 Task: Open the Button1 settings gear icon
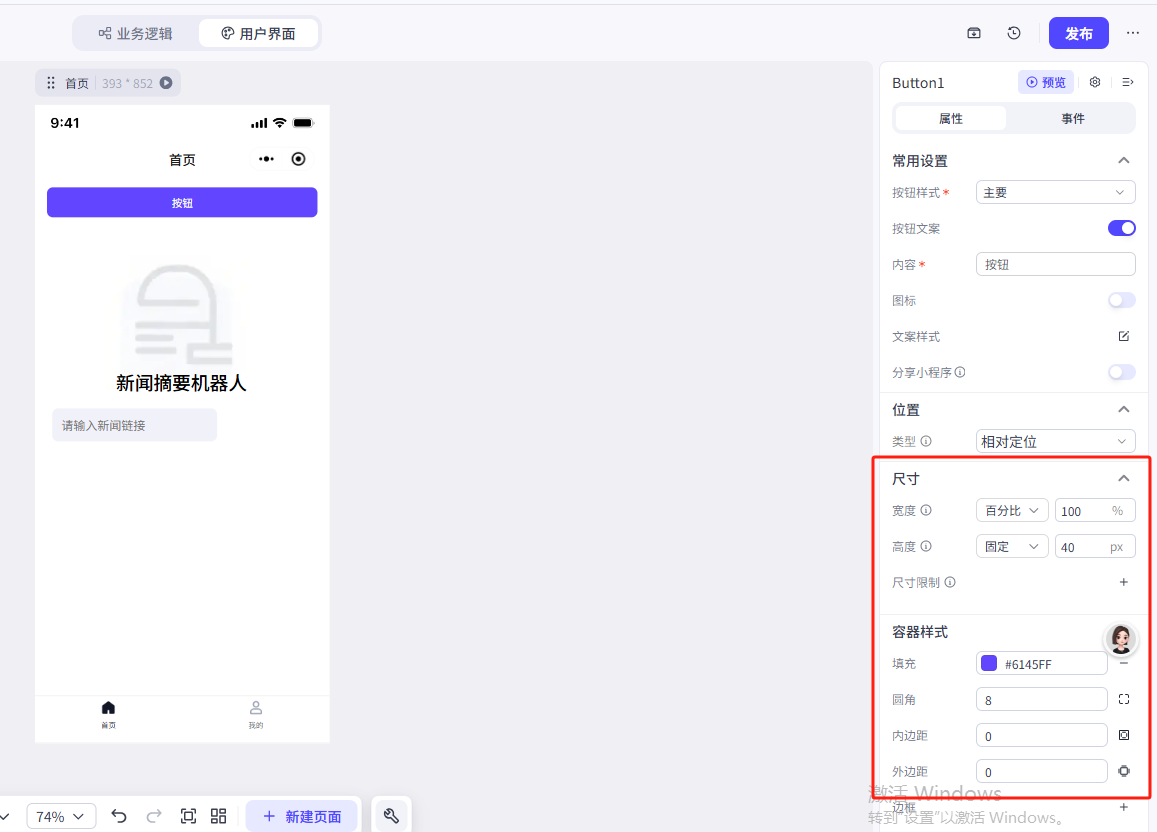pyautogui.click(x=1095, y=82)
